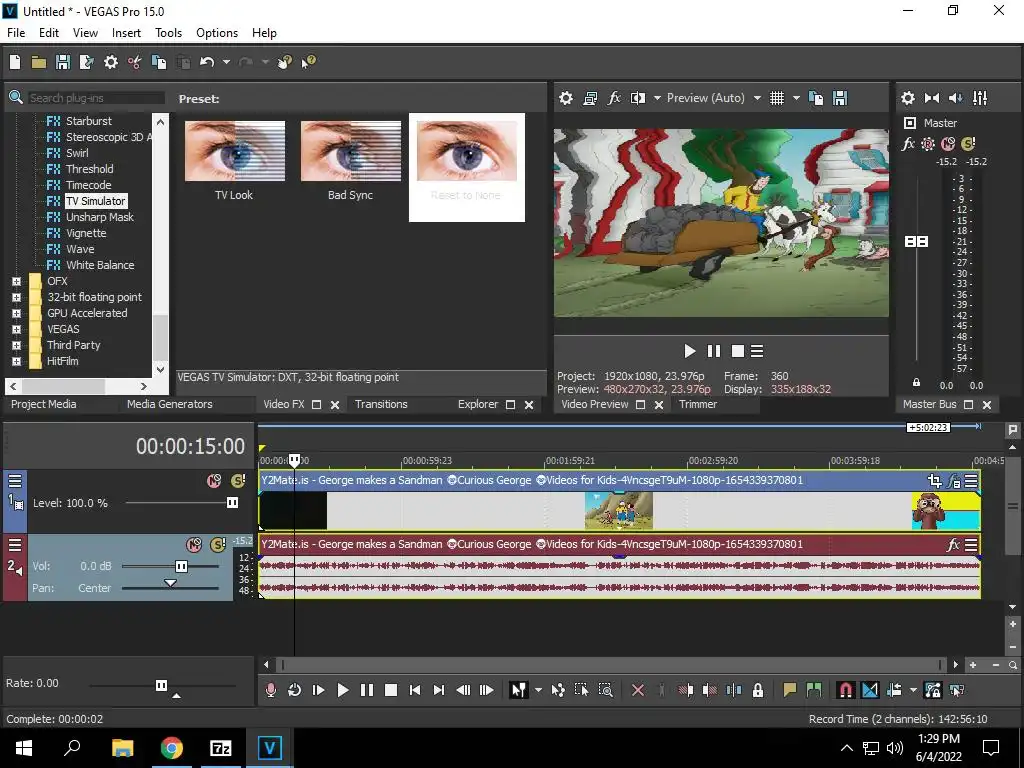Viewport: 1024px width, 768px height.
Task: Open Master FX in the master bus
Action: [908, 144]
